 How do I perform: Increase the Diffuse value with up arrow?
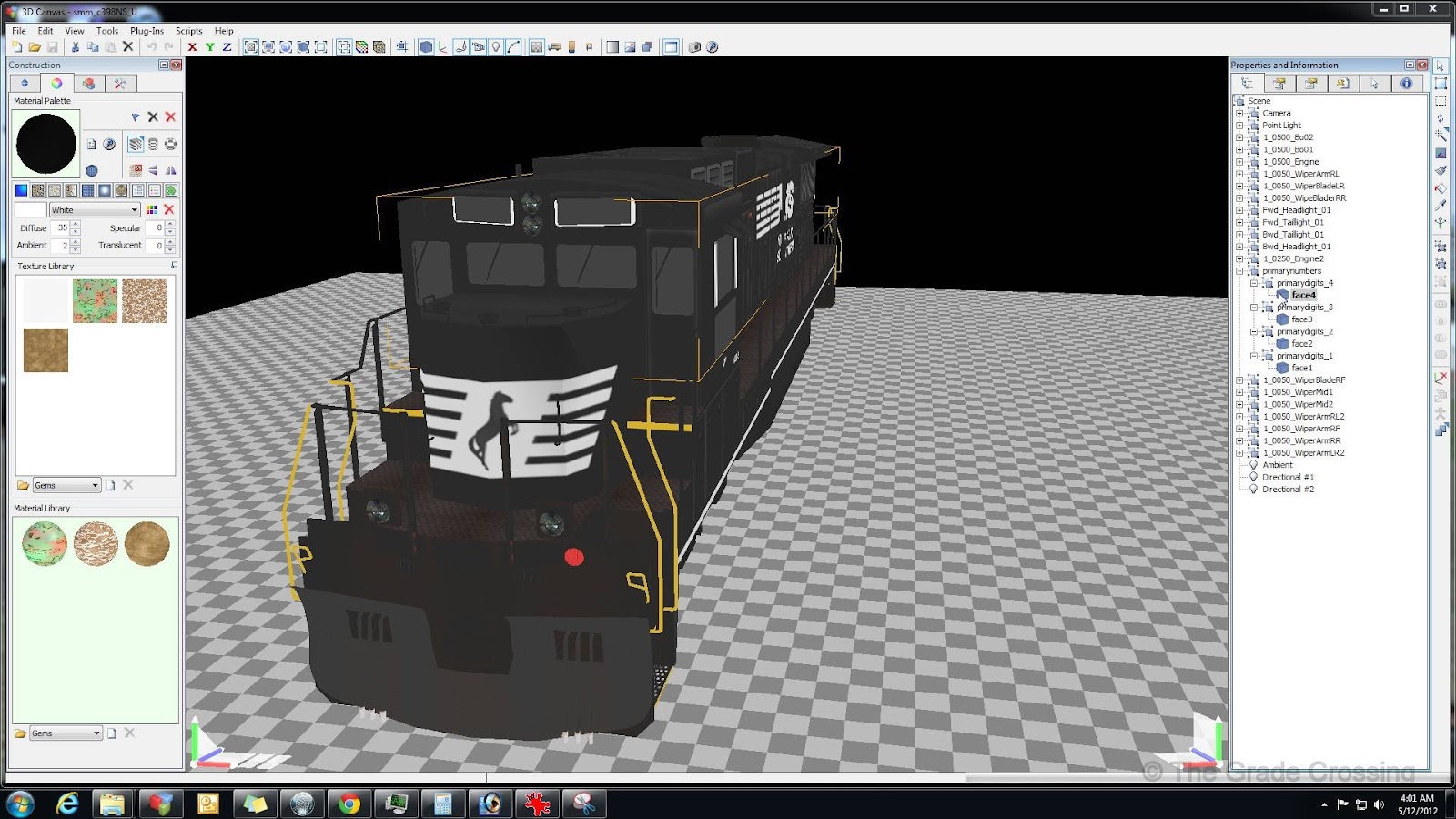tap(76, 224)
